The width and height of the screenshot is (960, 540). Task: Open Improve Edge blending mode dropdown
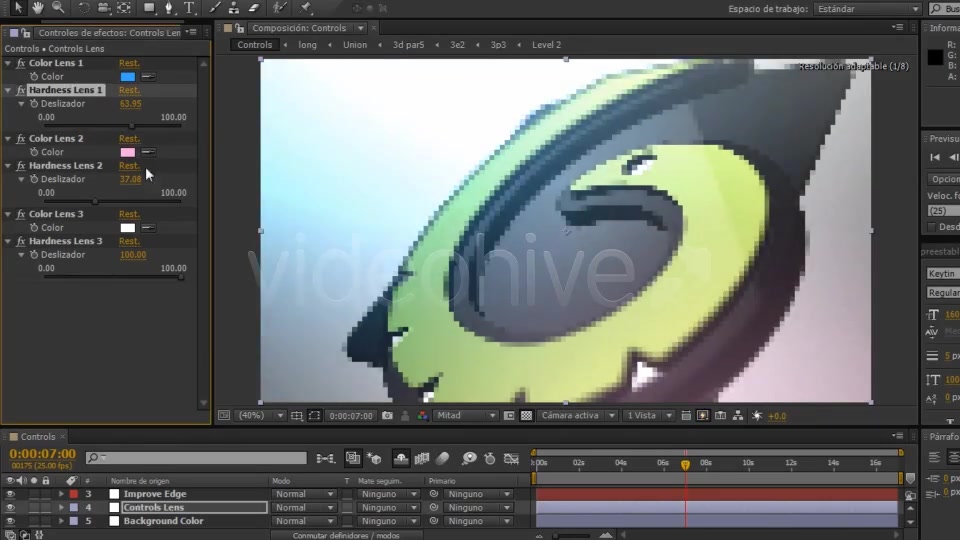(304, 494)
